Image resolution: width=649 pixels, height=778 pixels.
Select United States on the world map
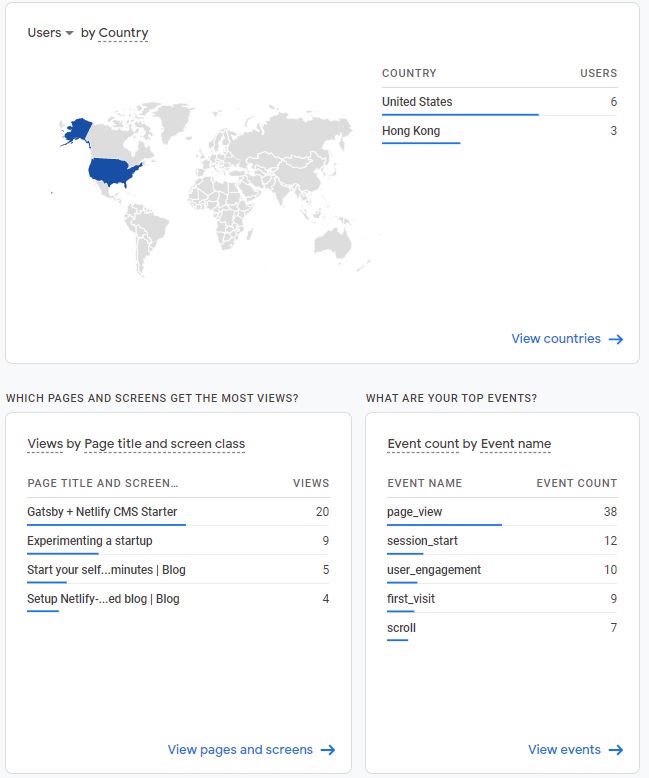click(x=116, y=171)
